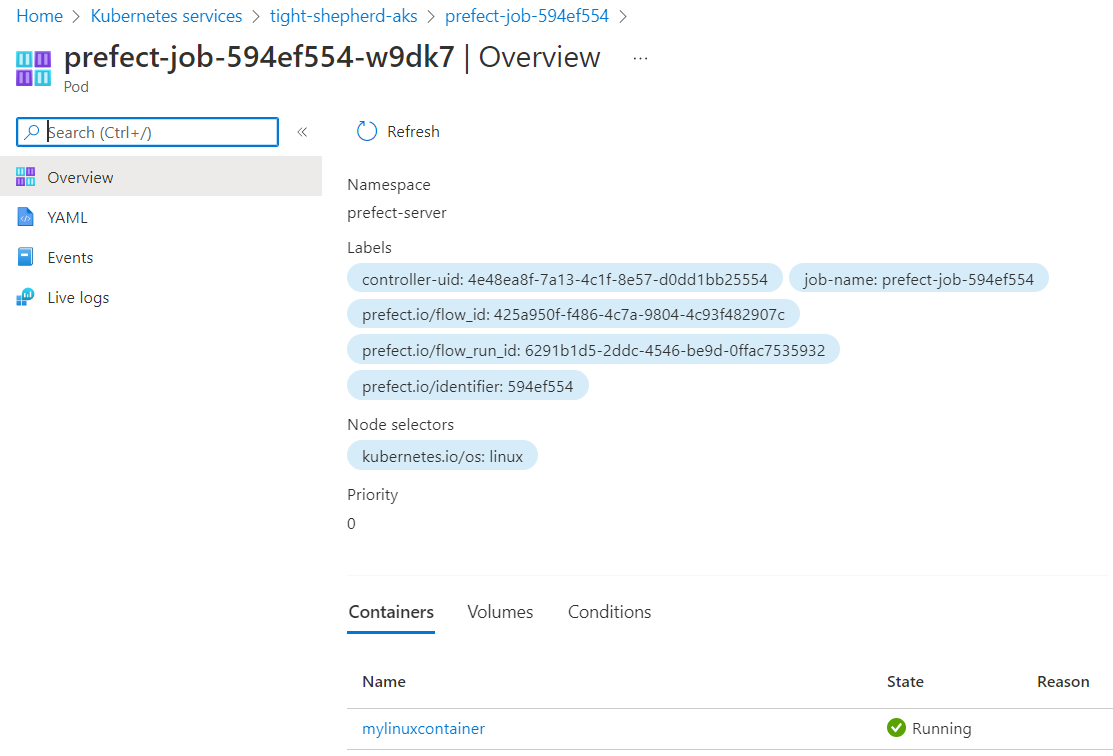The image size is (1113, 756).
Task: Open the tight-shepherd-aks breadcrumb link
Action: (x=344, y=16)
